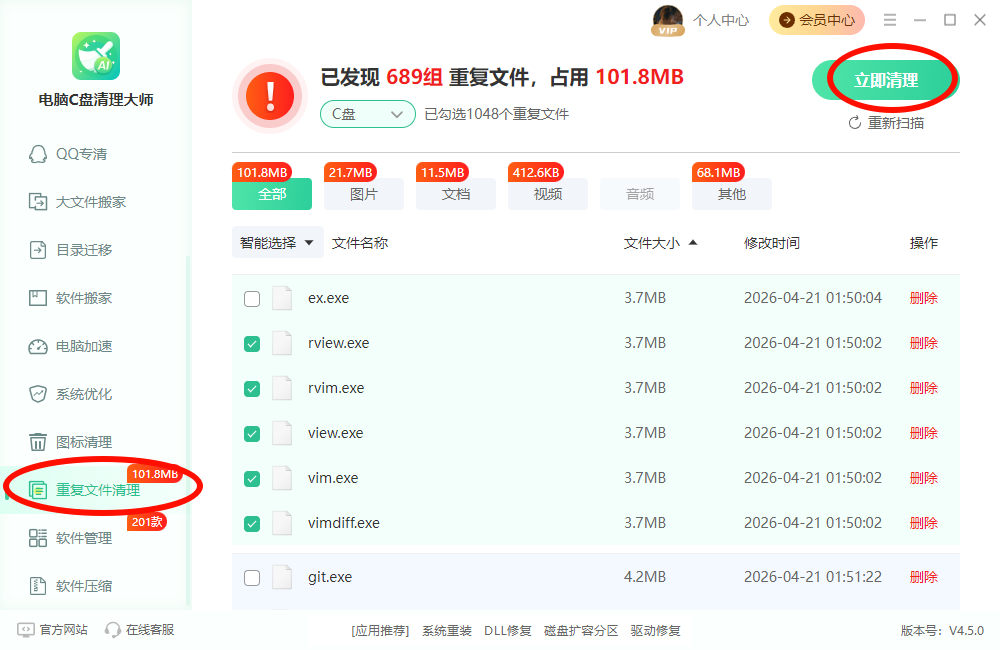The width and height of the screenshot is (1000, 650).
Task: Switch to the 图片 tab
Action: click(x=364, y=194)
